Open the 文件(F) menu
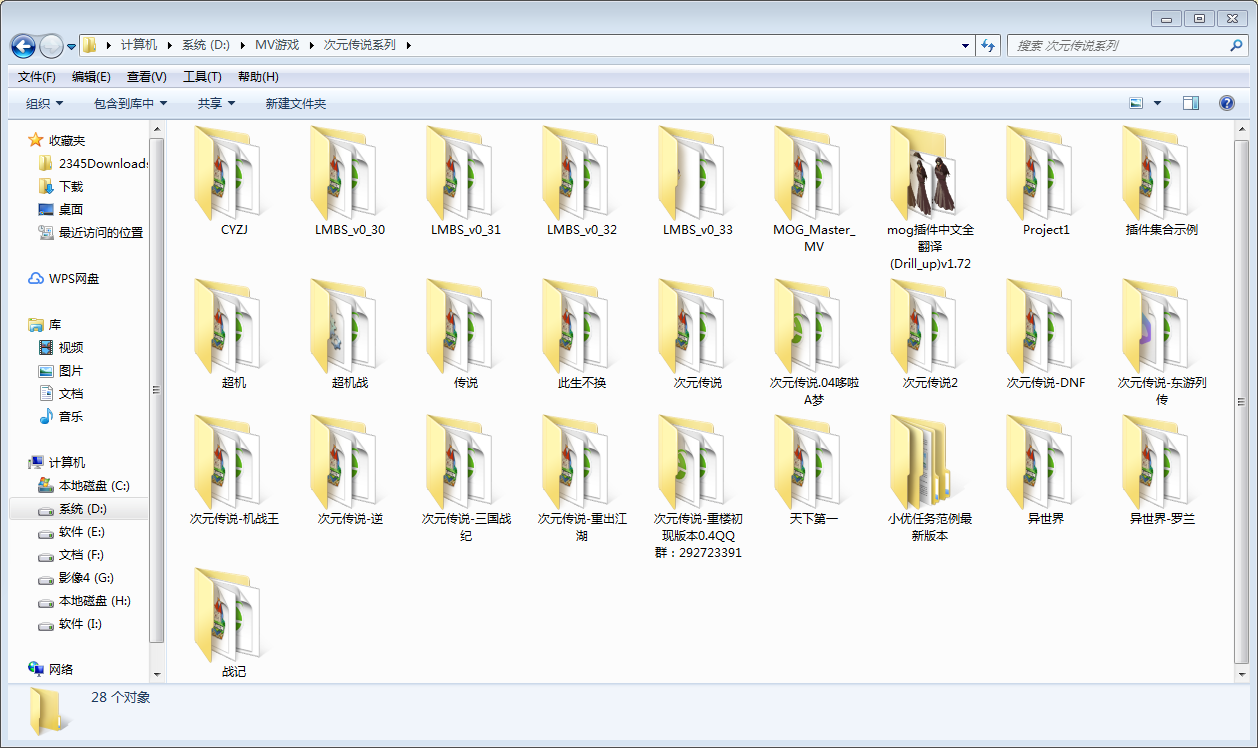The height and width of the screenshot is (748, 1258). click(x=37, y=77)
